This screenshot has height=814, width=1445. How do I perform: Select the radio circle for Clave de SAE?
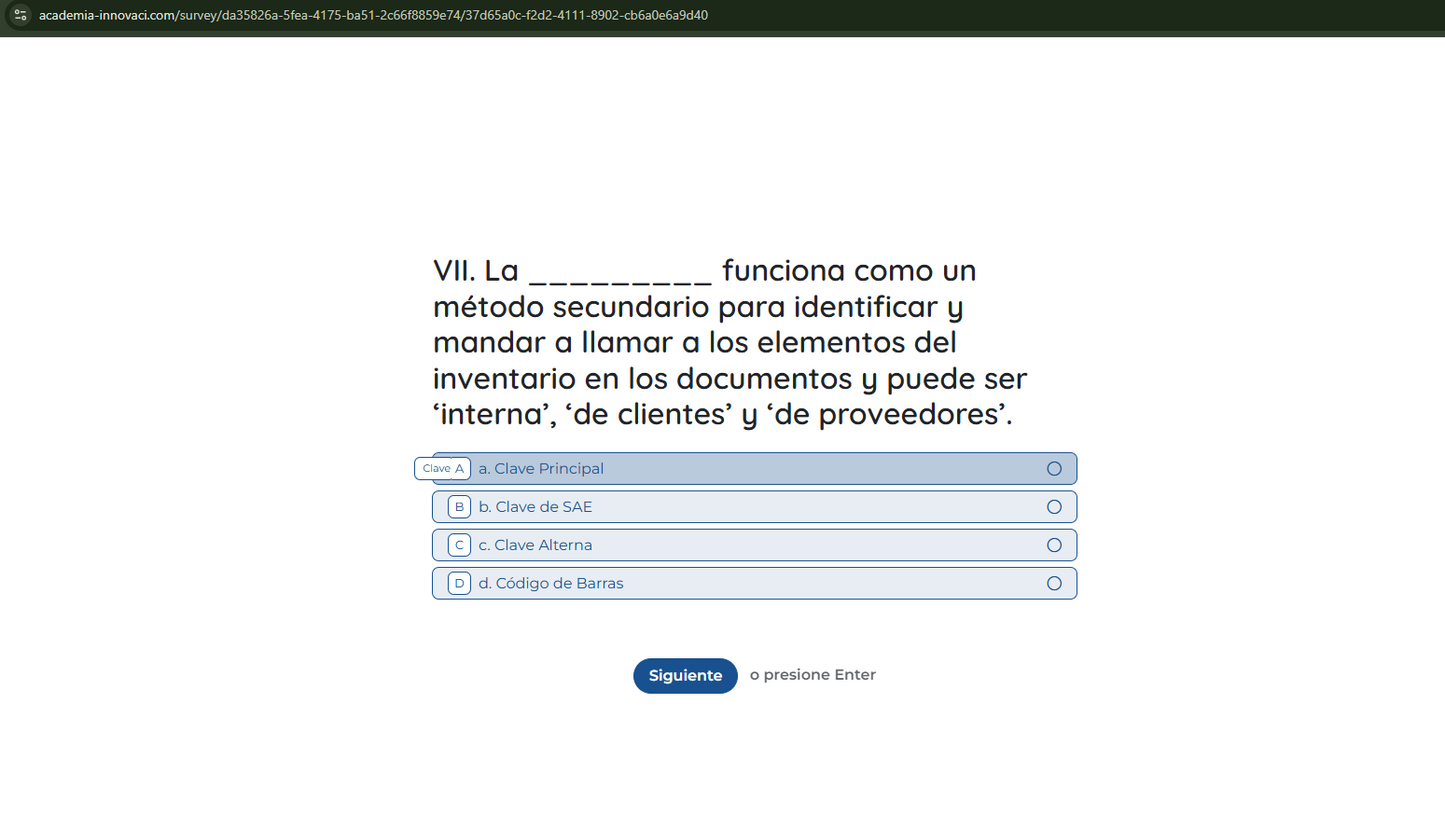(x=1054, y=506)
